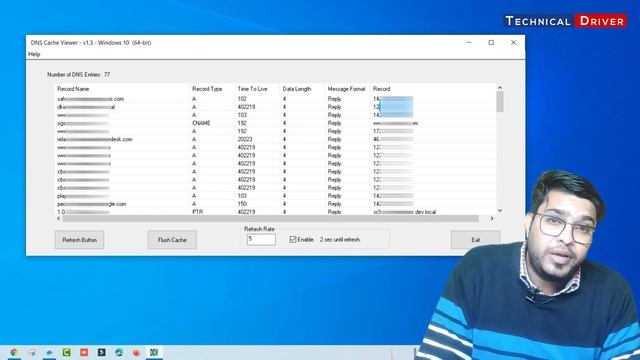The width and height of the screenshot is (640, 360).
Task: Click the horizontal scrollbar right arrow
Action: point(492,218)
